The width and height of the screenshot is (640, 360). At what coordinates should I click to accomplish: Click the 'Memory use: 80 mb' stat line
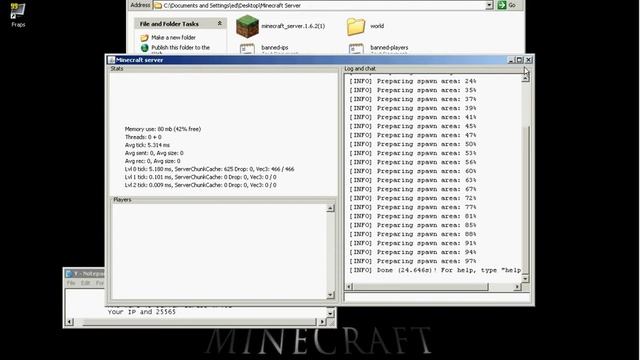point(163,129)
